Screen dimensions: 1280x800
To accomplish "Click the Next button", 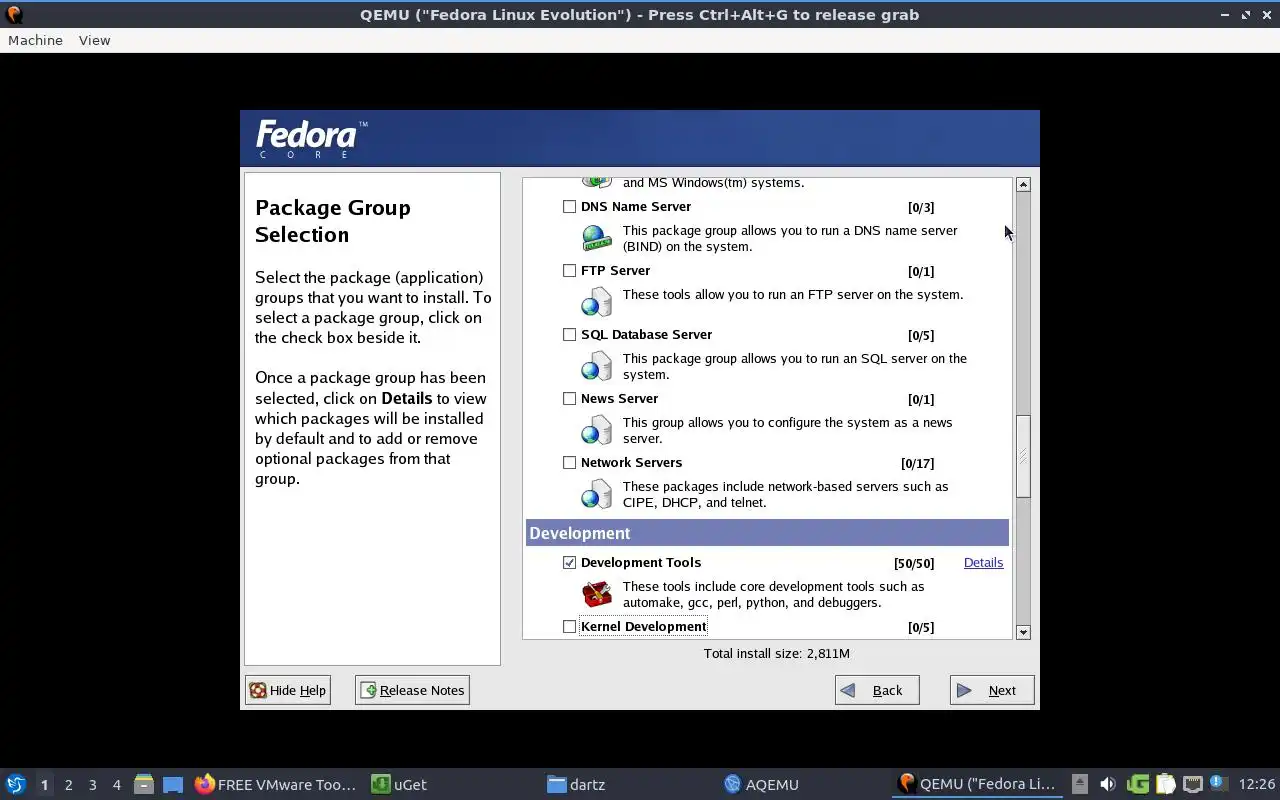I will tap(992, 690).
